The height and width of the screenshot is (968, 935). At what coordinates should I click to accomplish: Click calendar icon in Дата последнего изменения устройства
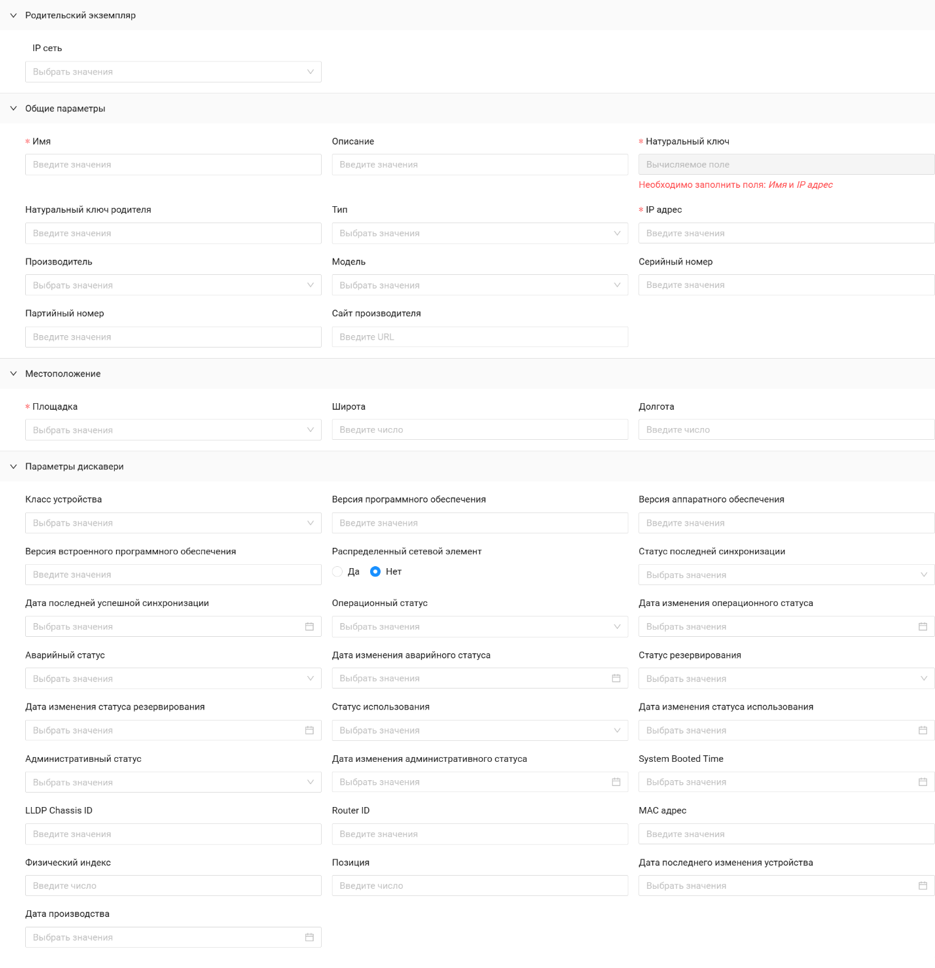click(x=922, y=886)
